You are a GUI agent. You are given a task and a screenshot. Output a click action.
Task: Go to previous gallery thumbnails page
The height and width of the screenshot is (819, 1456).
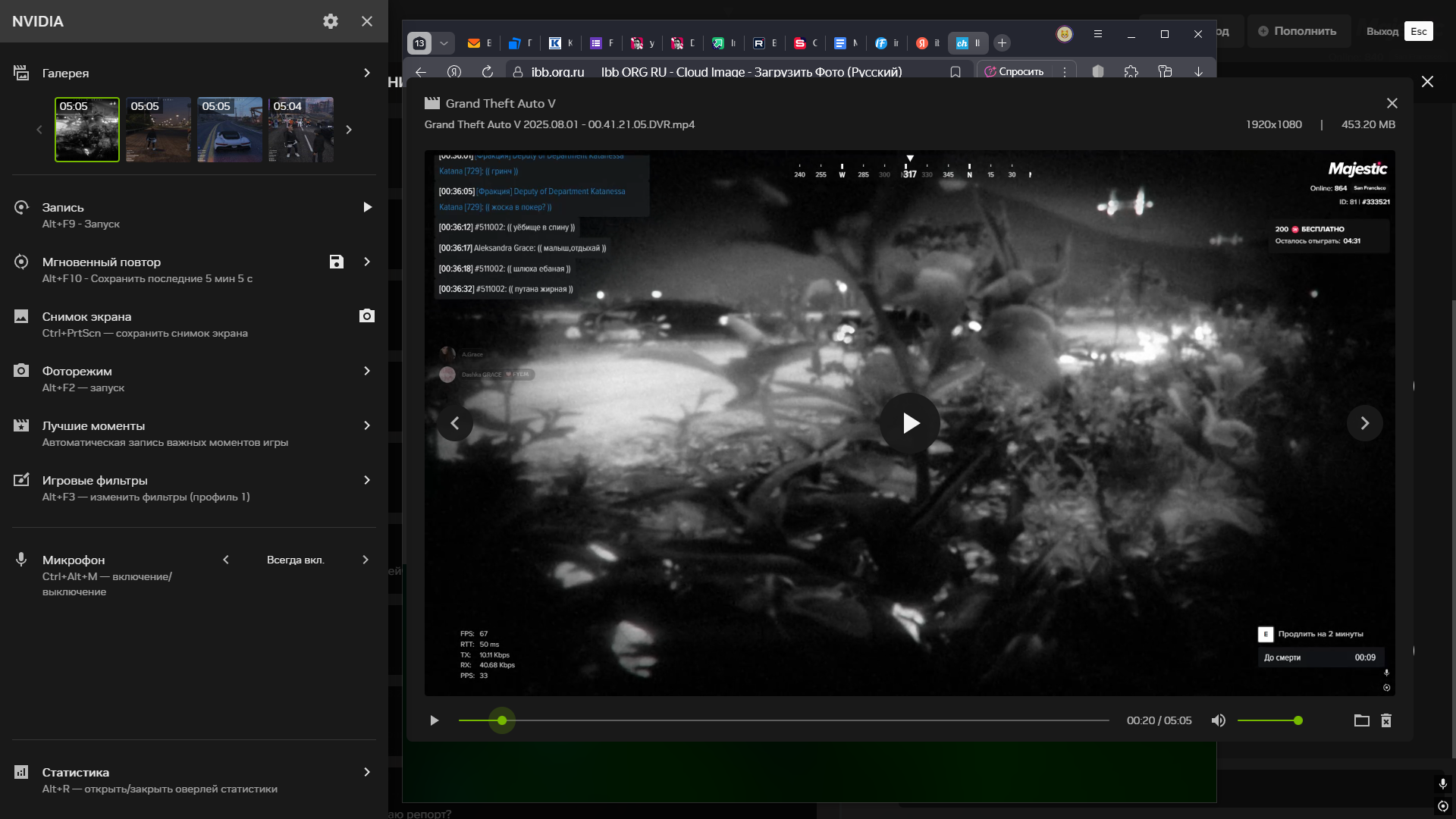[x=39, y=130]
